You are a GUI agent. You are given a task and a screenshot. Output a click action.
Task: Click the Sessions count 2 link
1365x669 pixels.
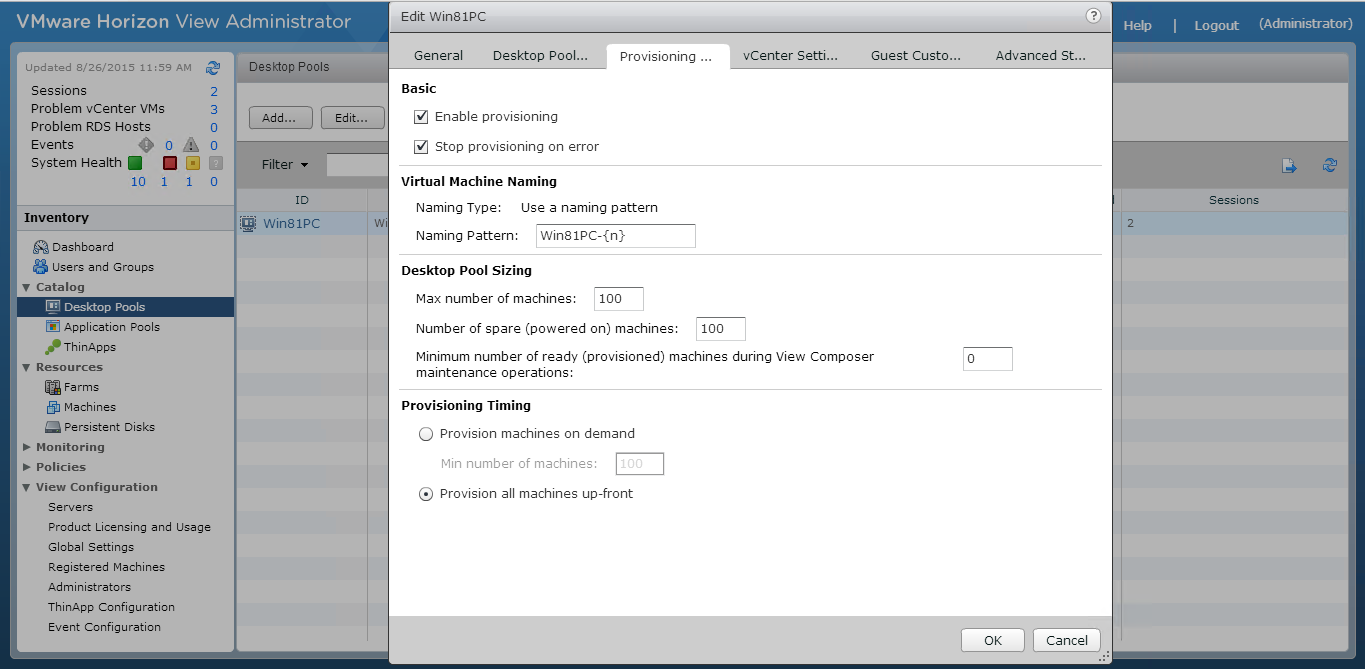(x=214, y=91)
